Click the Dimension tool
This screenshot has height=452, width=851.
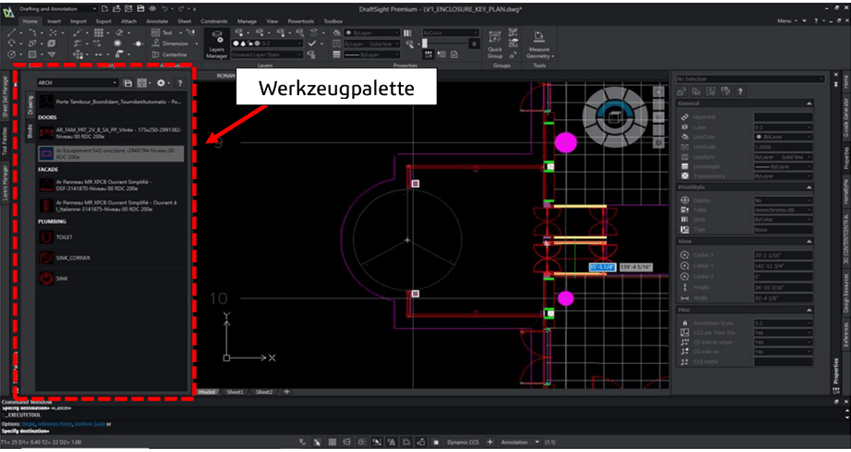tap(173, 44)
